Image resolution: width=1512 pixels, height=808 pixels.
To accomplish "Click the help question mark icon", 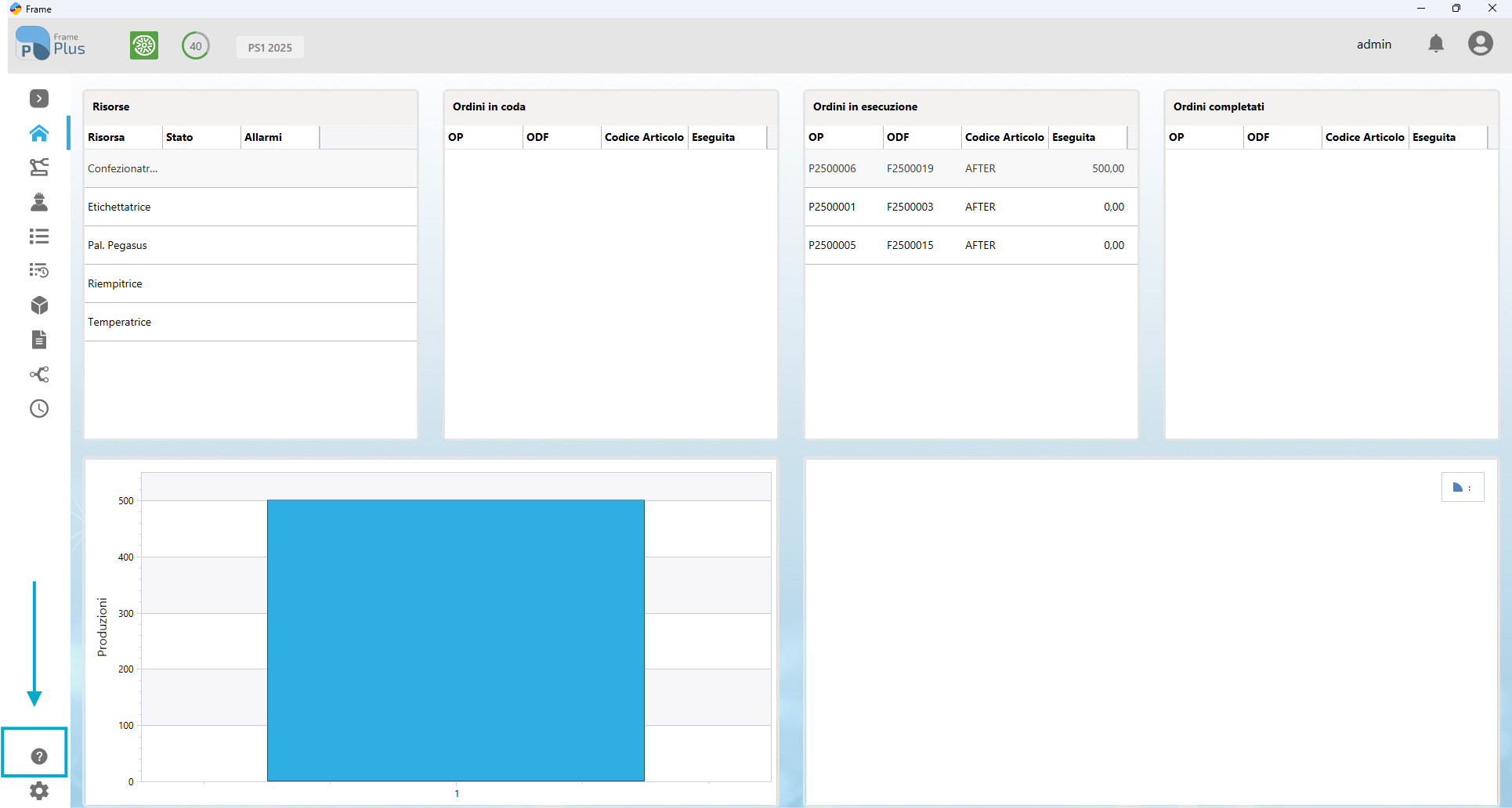I will (x=39, y=756).
